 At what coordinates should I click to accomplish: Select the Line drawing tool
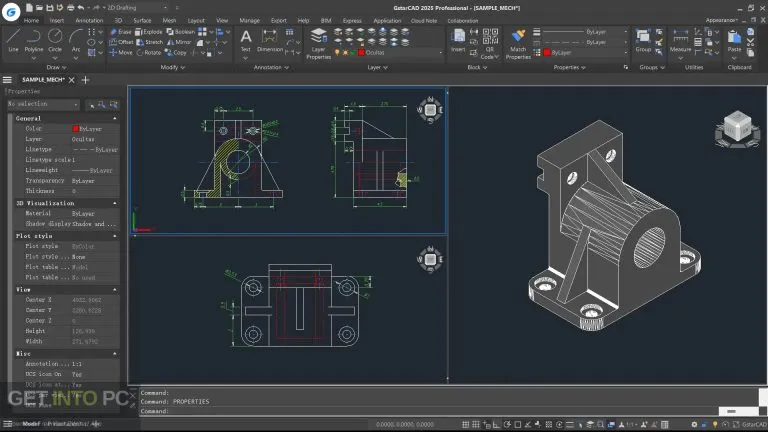pyautogui.click(x=13, y=40)
